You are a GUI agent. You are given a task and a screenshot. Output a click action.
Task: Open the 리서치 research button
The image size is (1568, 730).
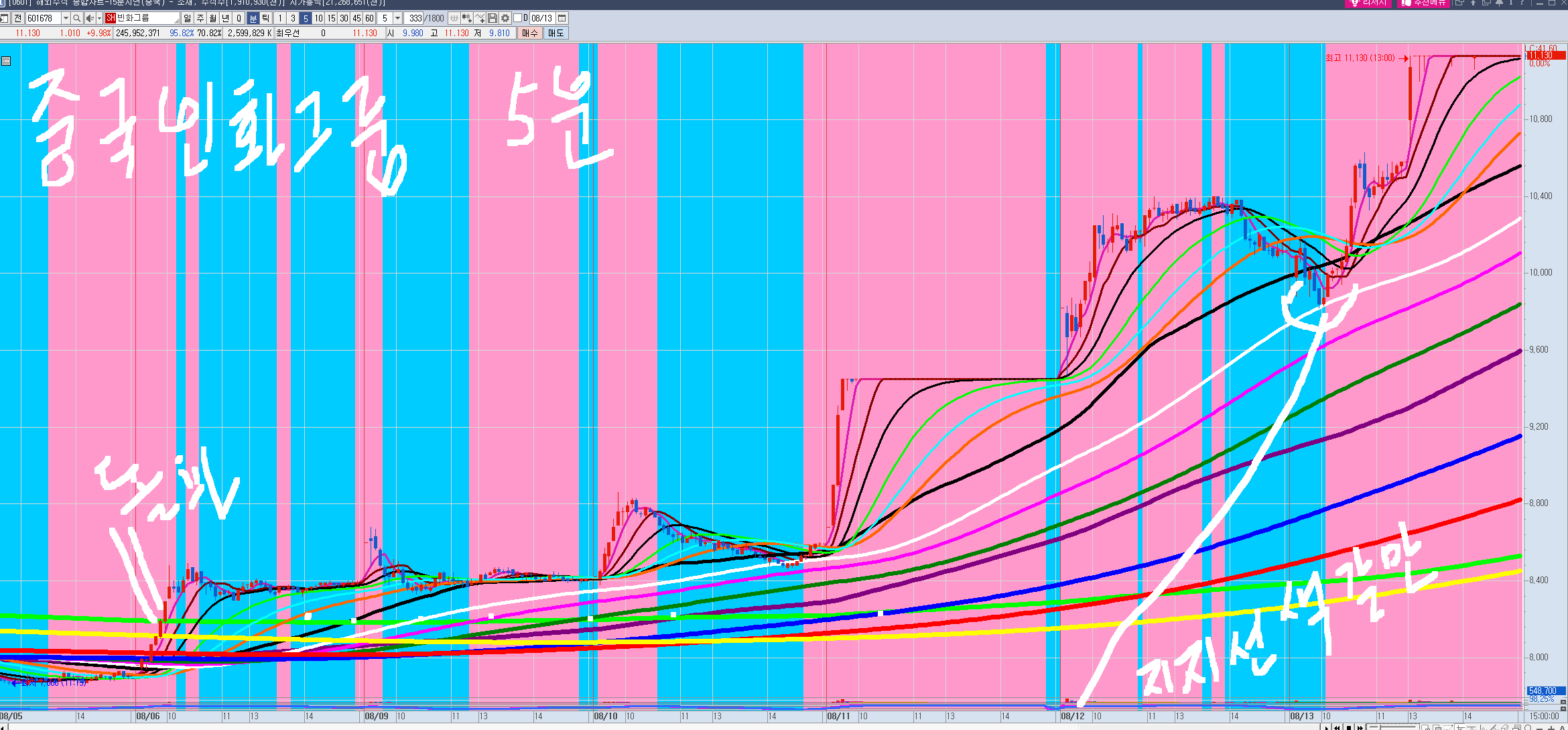pyautogui.click(x=1368, y=3)
